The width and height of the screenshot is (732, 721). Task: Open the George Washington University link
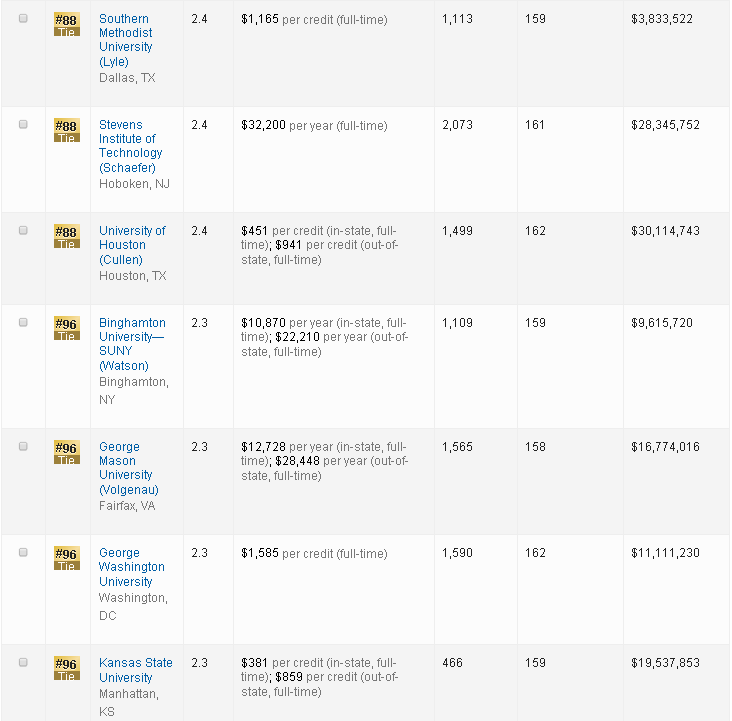click(131, 567)
